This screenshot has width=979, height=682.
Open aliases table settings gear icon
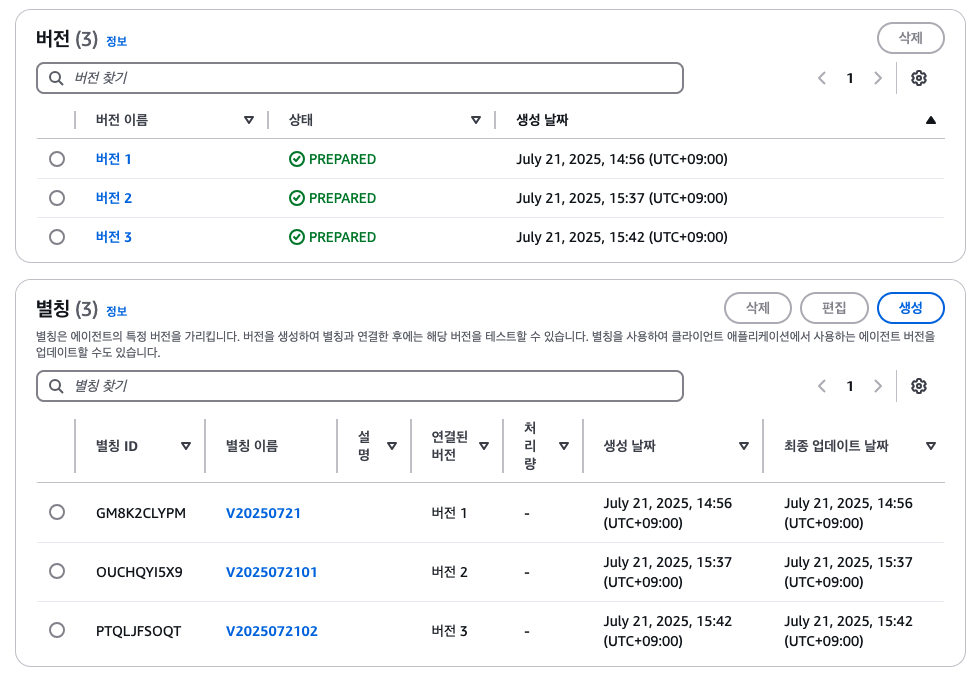918,386
